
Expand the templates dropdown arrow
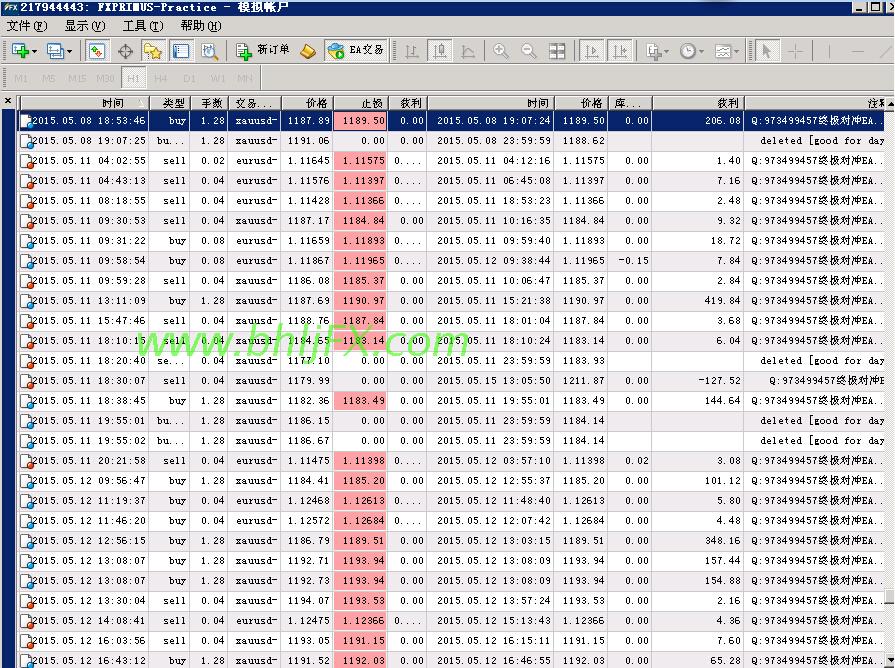736,52
